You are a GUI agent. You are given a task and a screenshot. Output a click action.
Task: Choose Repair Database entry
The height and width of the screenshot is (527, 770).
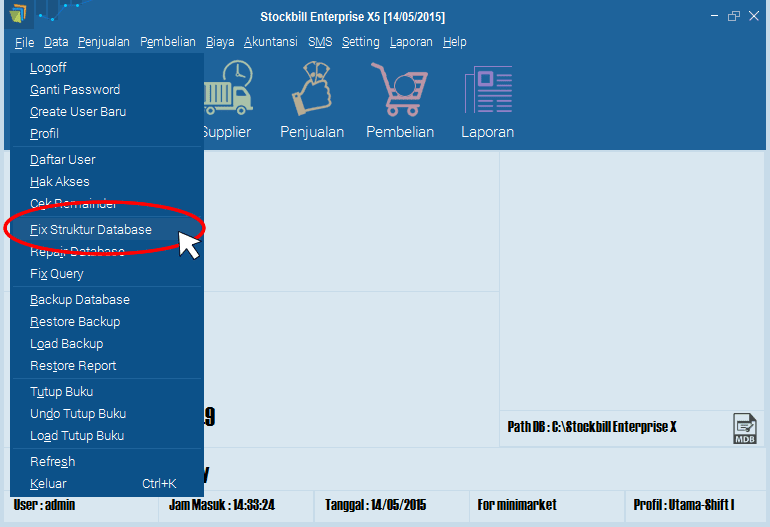point(107,252)
